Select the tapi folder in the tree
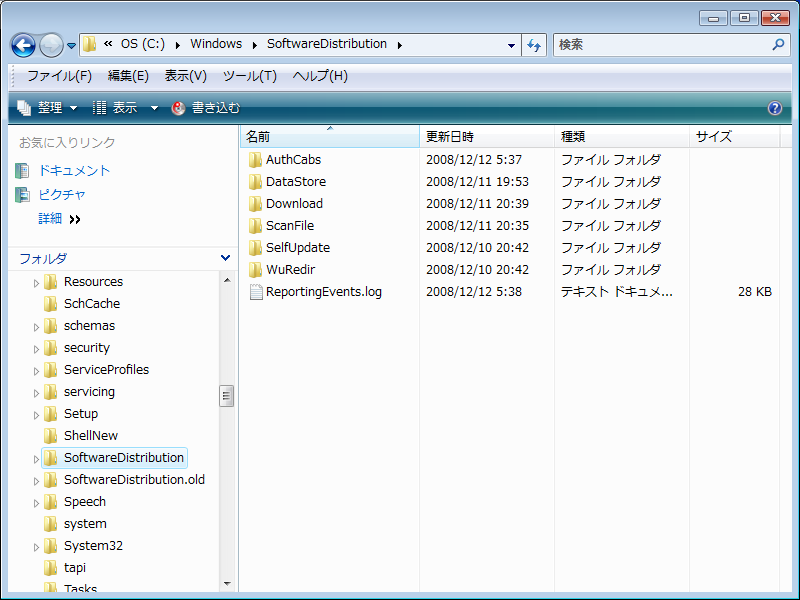 tap(74, 567)
